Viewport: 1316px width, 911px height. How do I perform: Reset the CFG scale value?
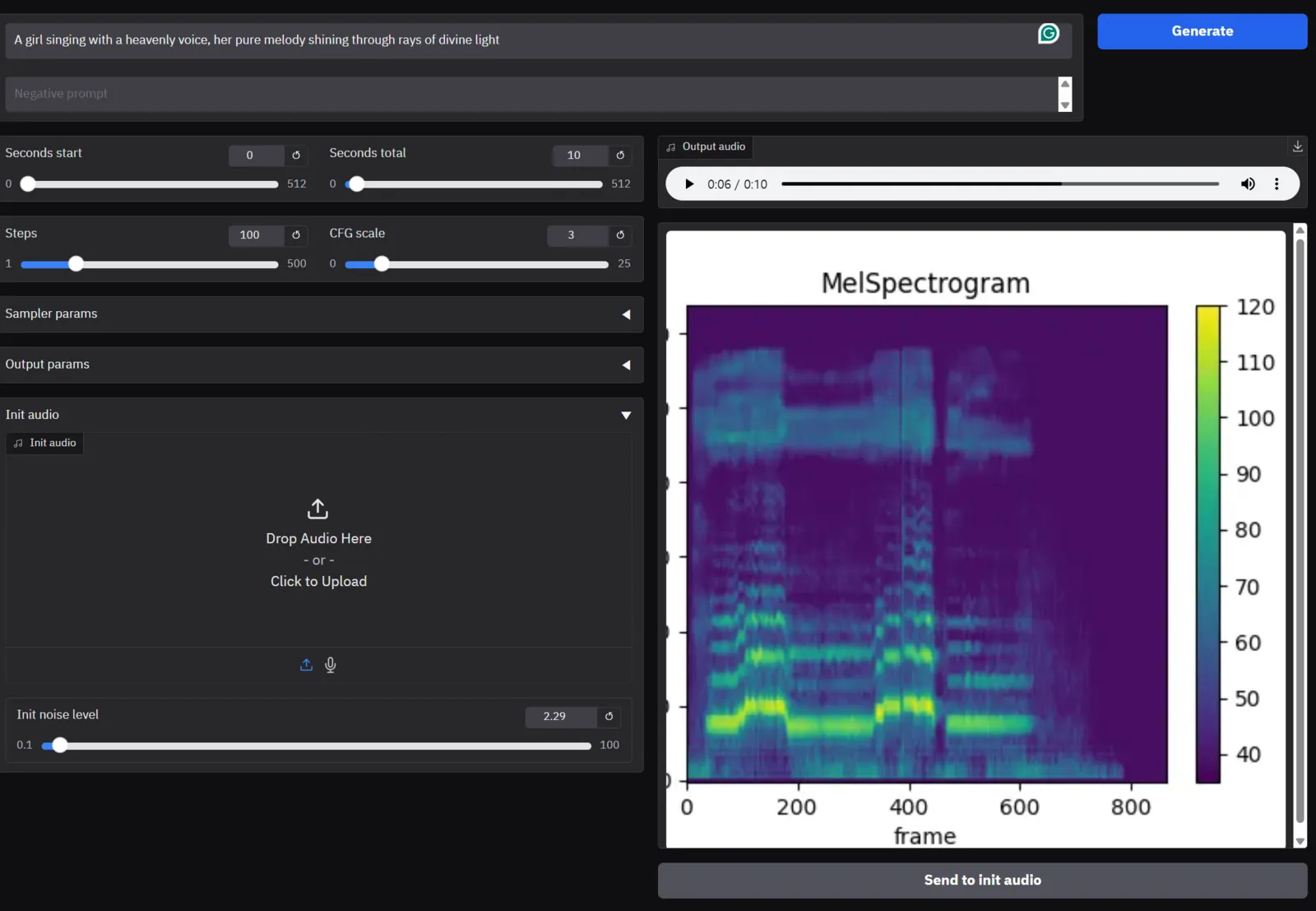click(620, 235)
